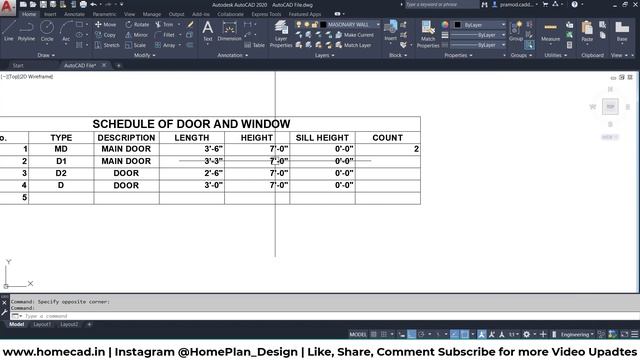This screenshot has height=360, width=640.
Task: Click the Group tool
Action: 516,31
